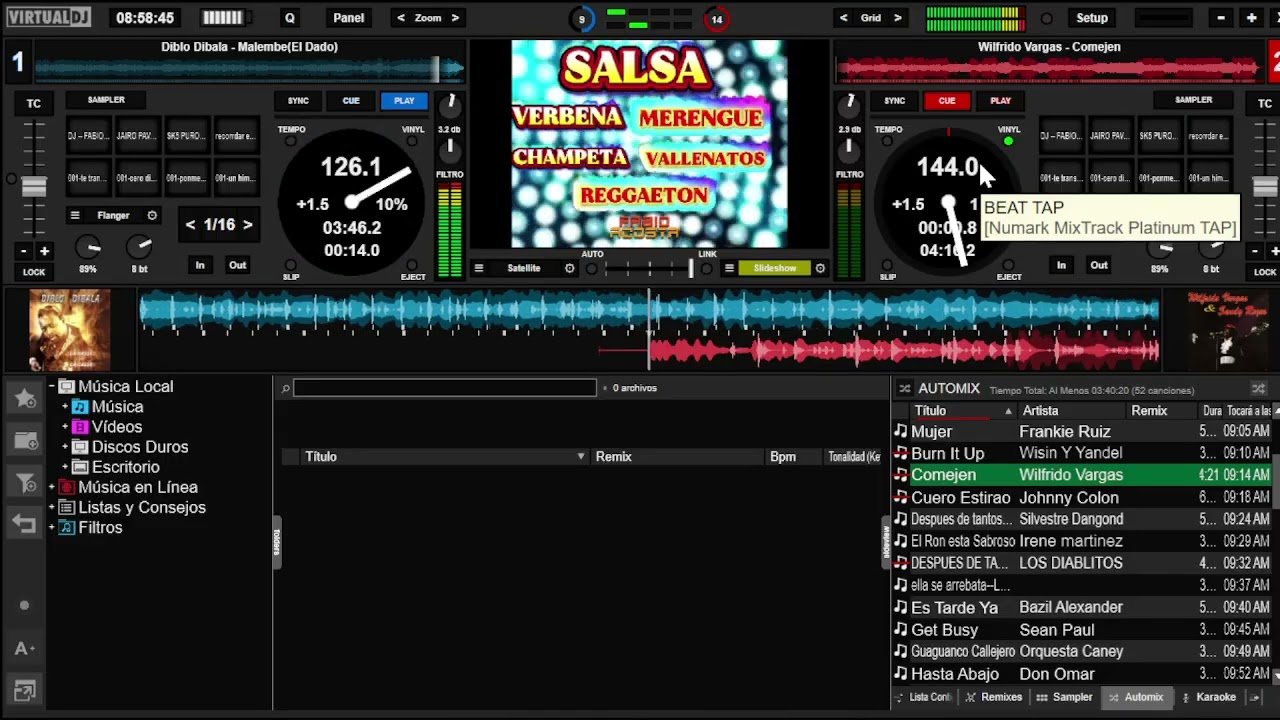The width and height of the screenshot is (1280, 720).
Task: Click the clock with blue ring showing 9
Action: click(x=581, y=19)
